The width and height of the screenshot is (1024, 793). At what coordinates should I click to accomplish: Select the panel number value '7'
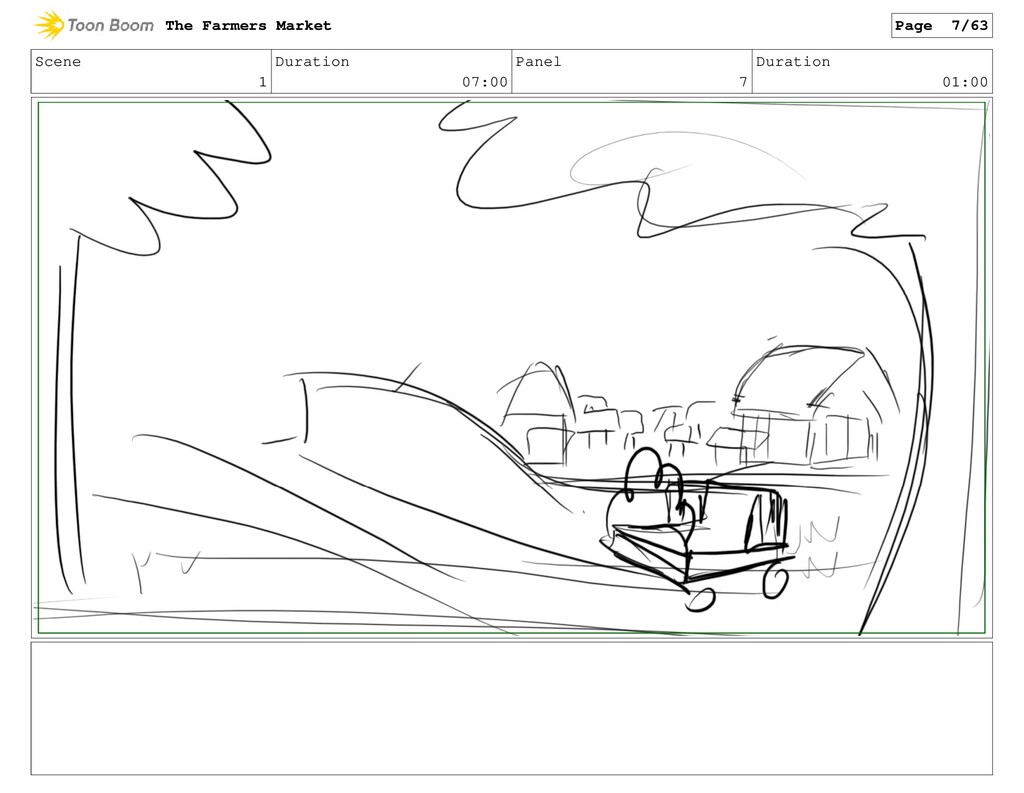coord(743,82)
